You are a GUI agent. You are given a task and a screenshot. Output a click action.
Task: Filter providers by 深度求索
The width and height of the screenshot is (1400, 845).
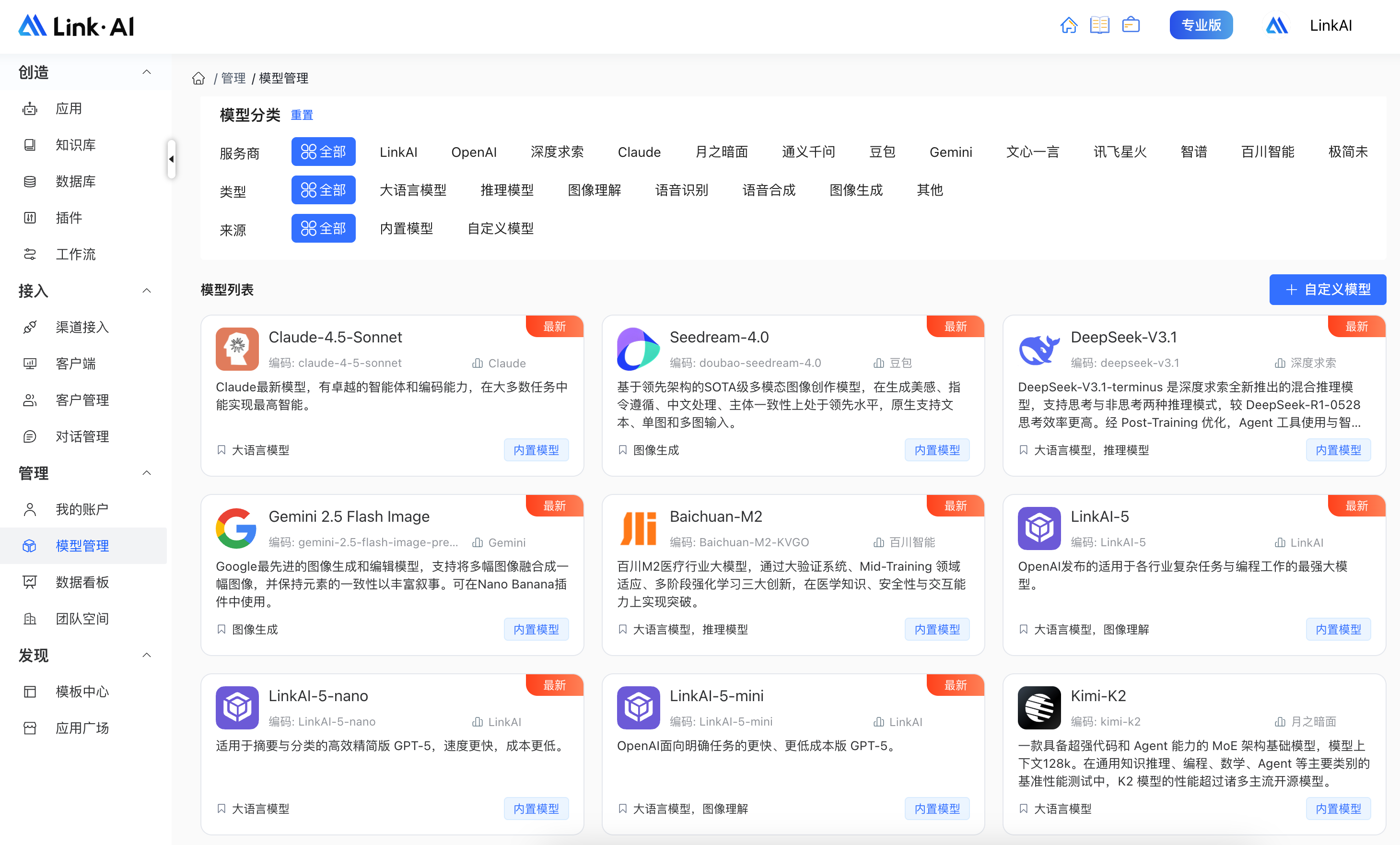click(x=557, y=152)
